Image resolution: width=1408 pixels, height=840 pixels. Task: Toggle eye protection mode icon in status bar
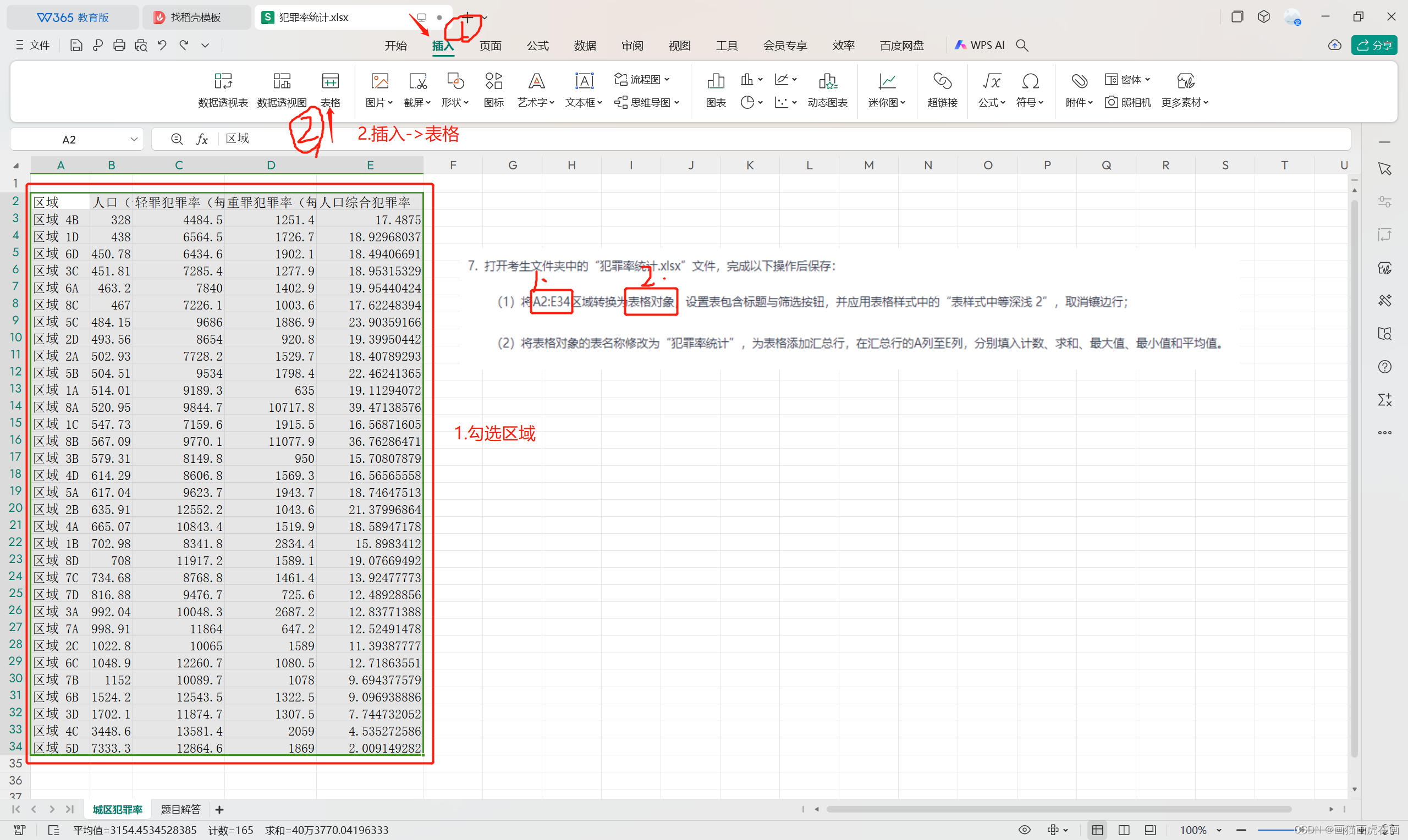click(1024, 830)
